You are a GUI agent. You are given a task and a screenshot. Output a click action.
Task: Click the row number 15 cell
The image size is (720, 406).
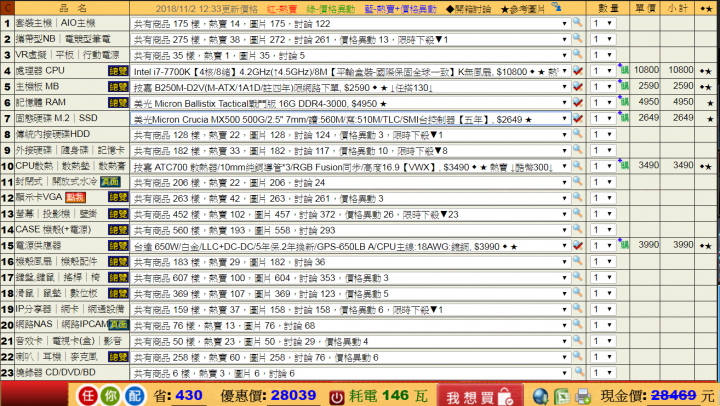pos(7,246)
